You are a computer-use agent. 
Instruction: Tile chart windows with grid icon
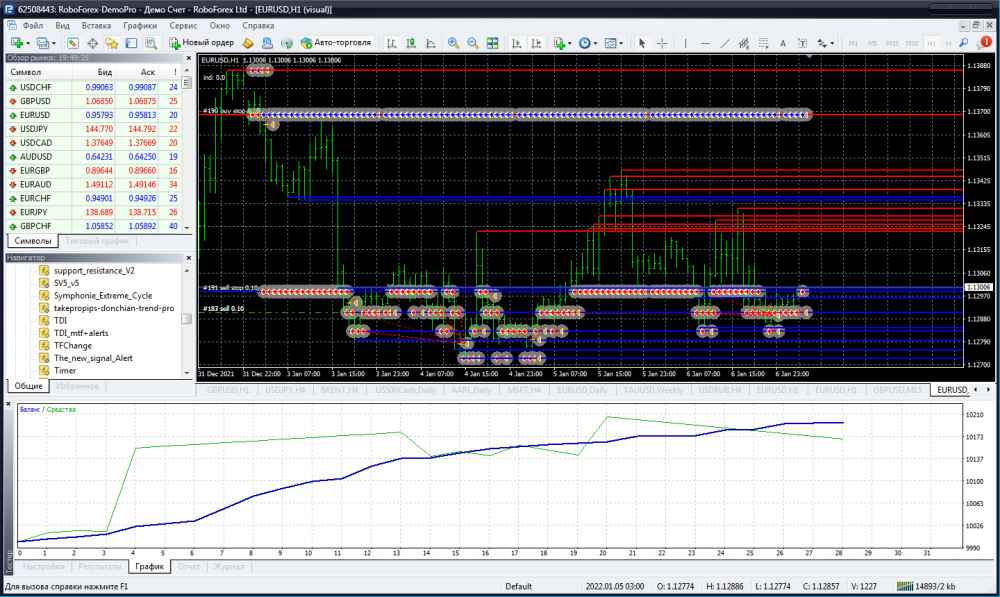492,43
